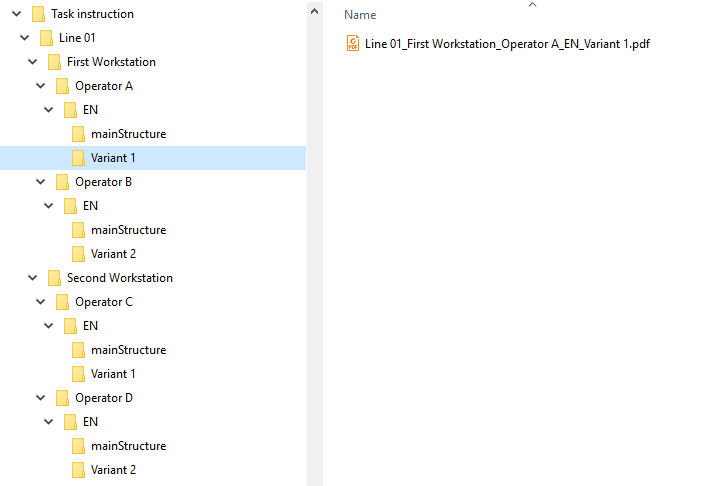Collapse the Task instruction tree node

(17, 14)
